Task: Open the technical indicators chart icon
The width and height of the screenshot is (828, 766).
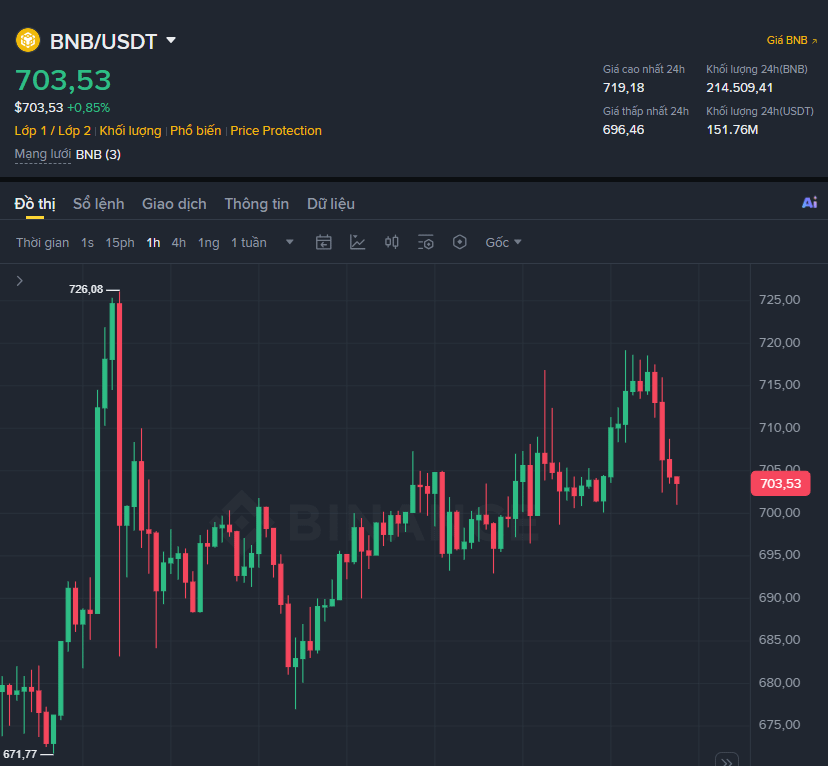Action: click(357, 242)
